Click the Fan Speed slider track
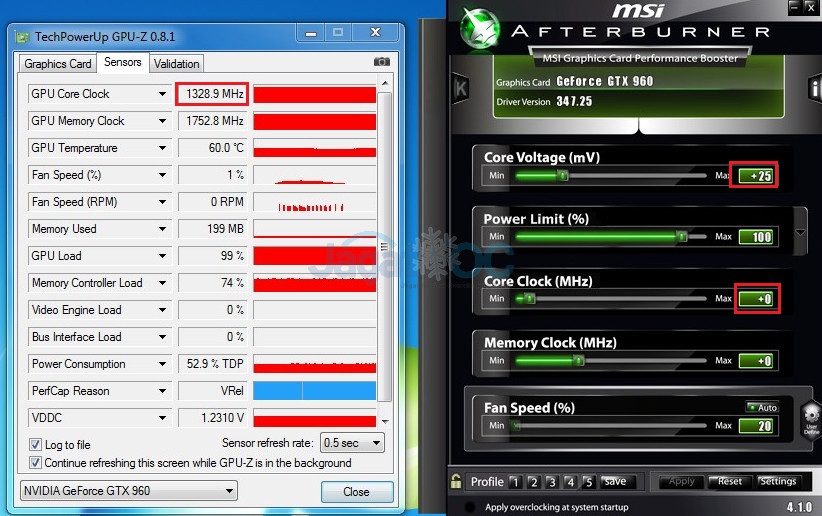The width and height of the screenshot is (822, 516). click(x=610, y=425)
